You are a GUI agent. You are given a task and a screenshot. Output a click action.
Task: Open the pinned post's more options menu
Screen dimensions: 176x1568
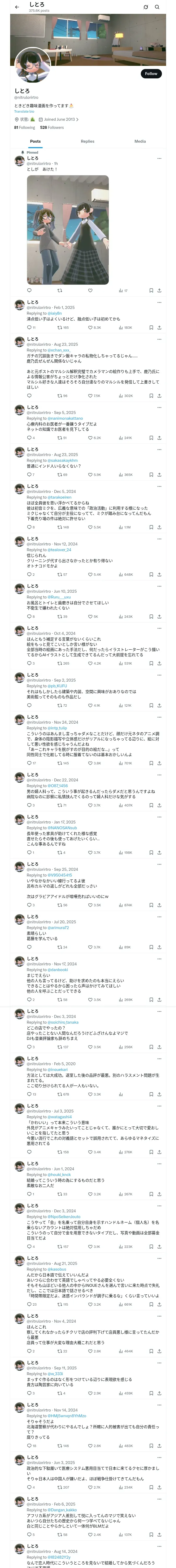click(159, 158)
